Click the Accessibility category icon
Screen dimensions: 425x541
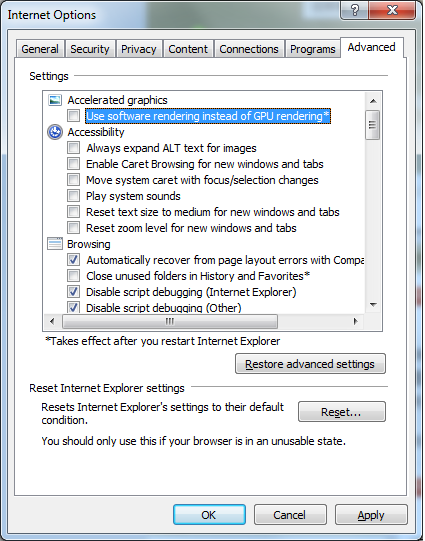coord(55,132)
